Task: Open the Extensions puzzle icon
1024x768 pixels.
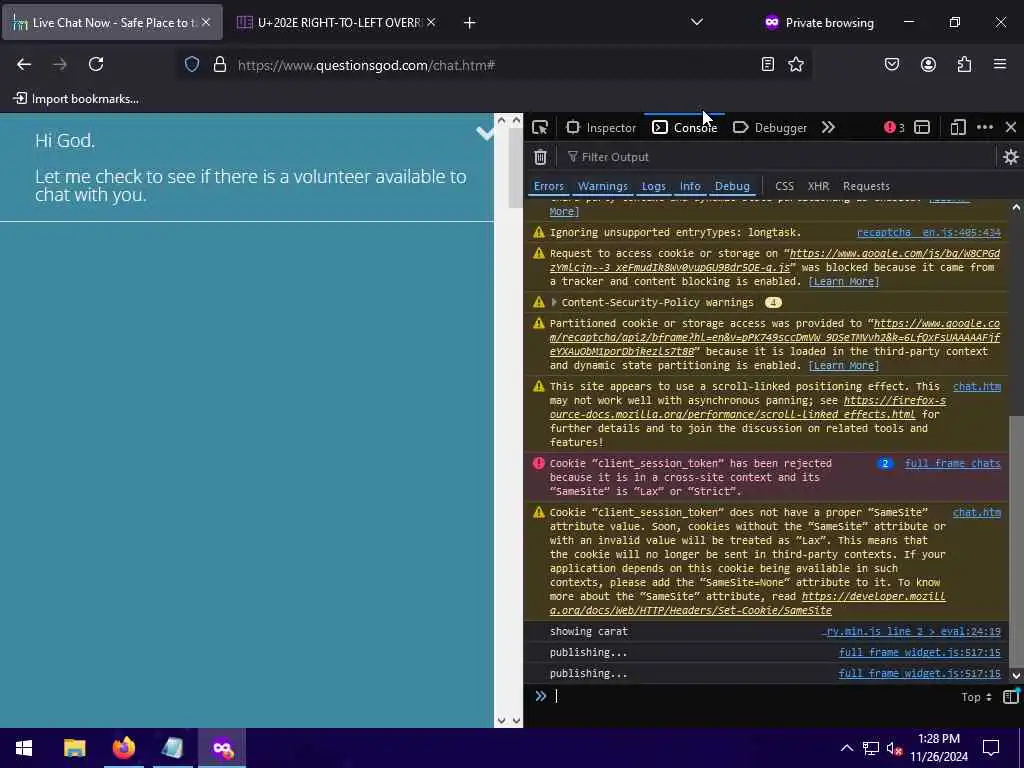Action: point(964,64)
